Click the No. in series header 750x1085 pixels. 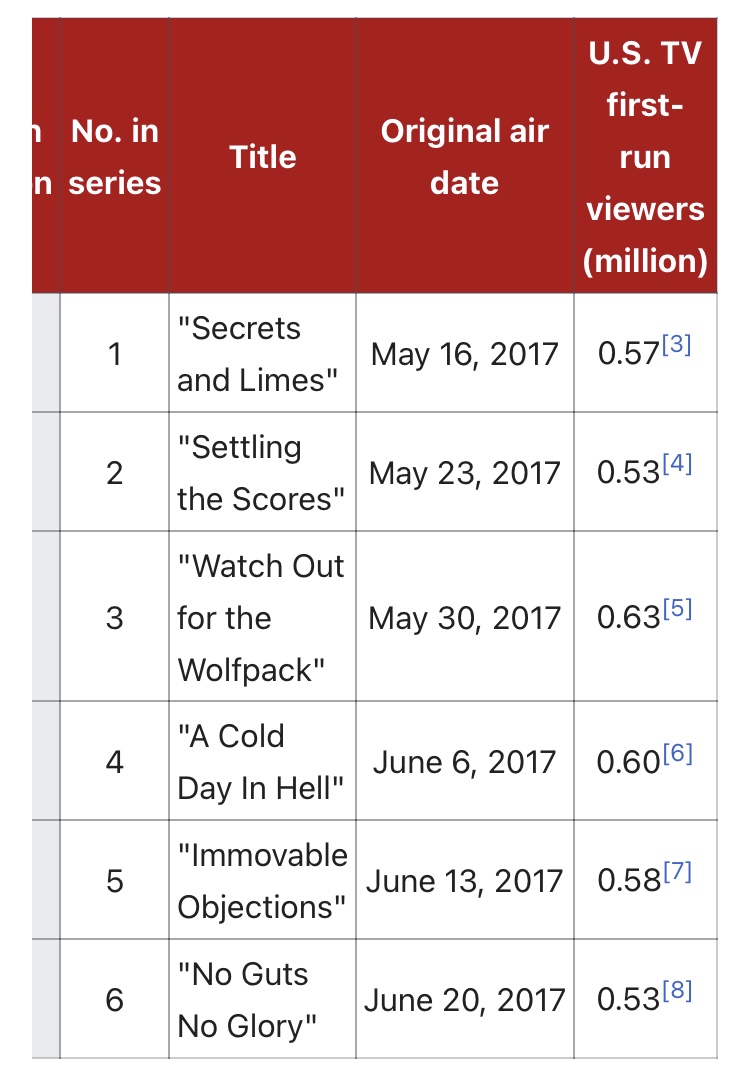click(x=115, y=156)
